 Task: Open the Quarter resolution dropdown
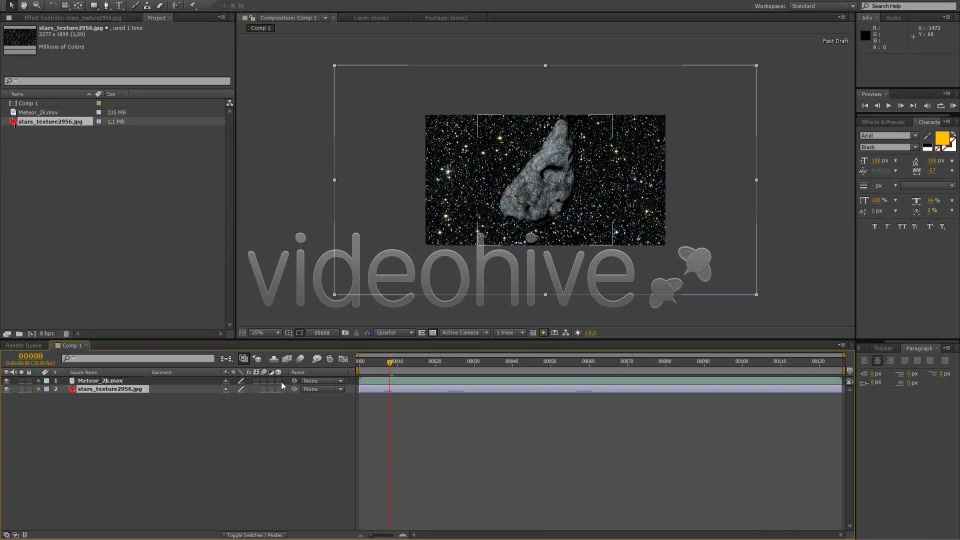pyautogui.click(x=394, y=332)
